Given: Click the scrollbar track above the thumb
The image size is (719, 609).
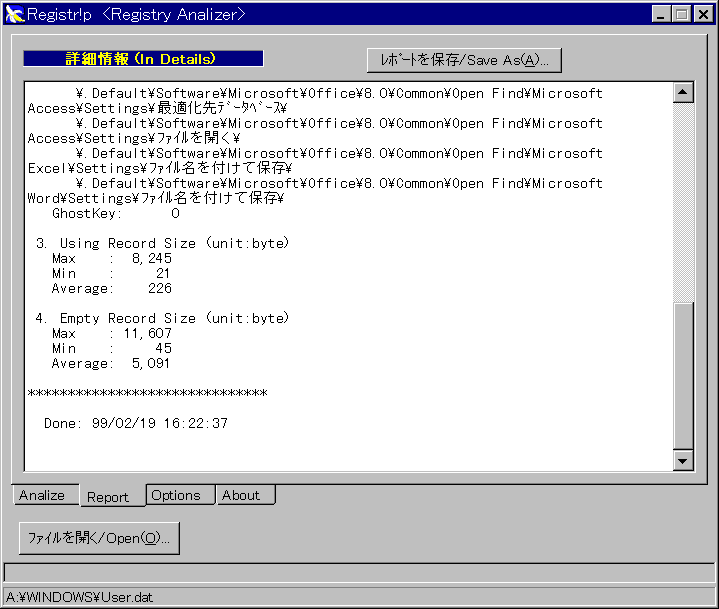Looking at the screenshot, I should point(684,200).
